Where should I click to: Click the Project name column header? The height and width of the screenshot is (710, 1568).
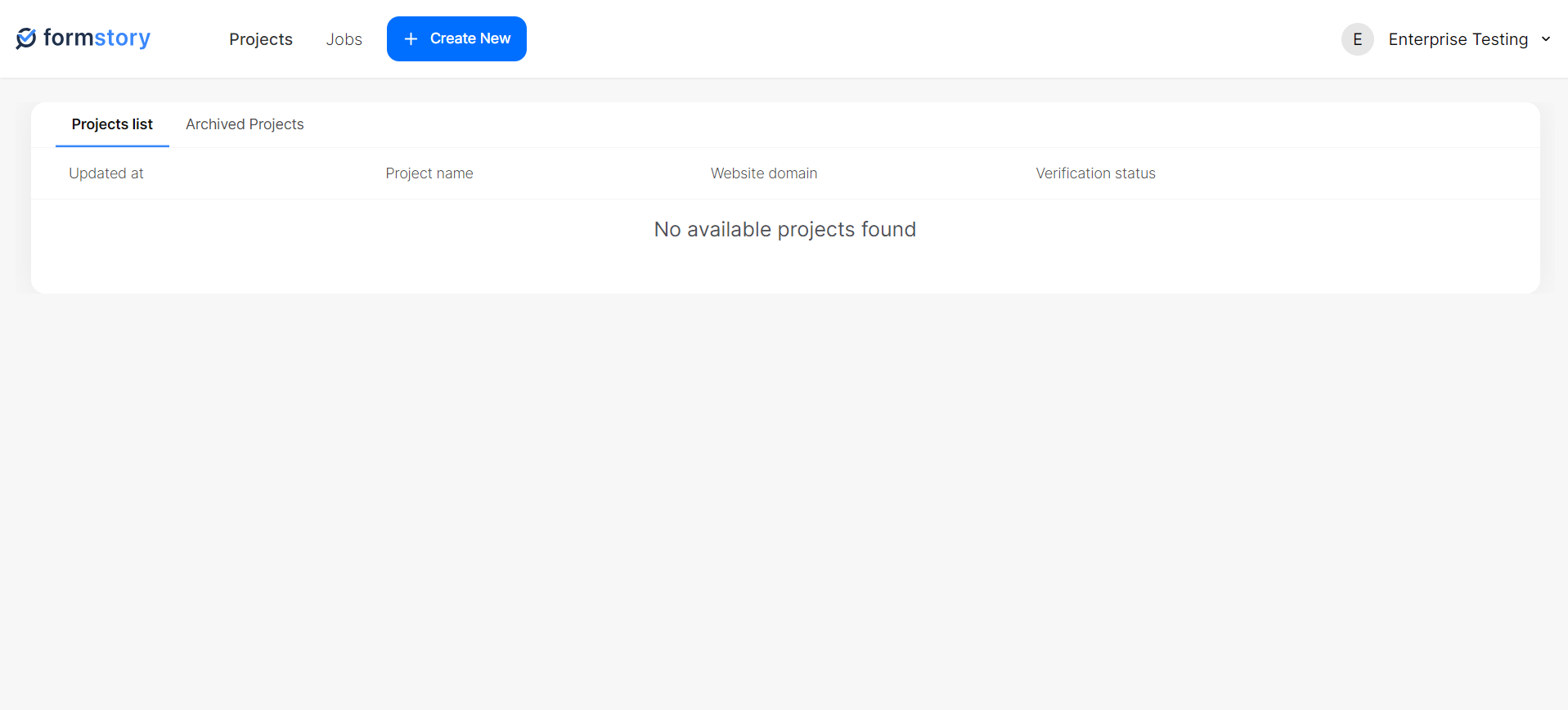click(x=429, y=173)
